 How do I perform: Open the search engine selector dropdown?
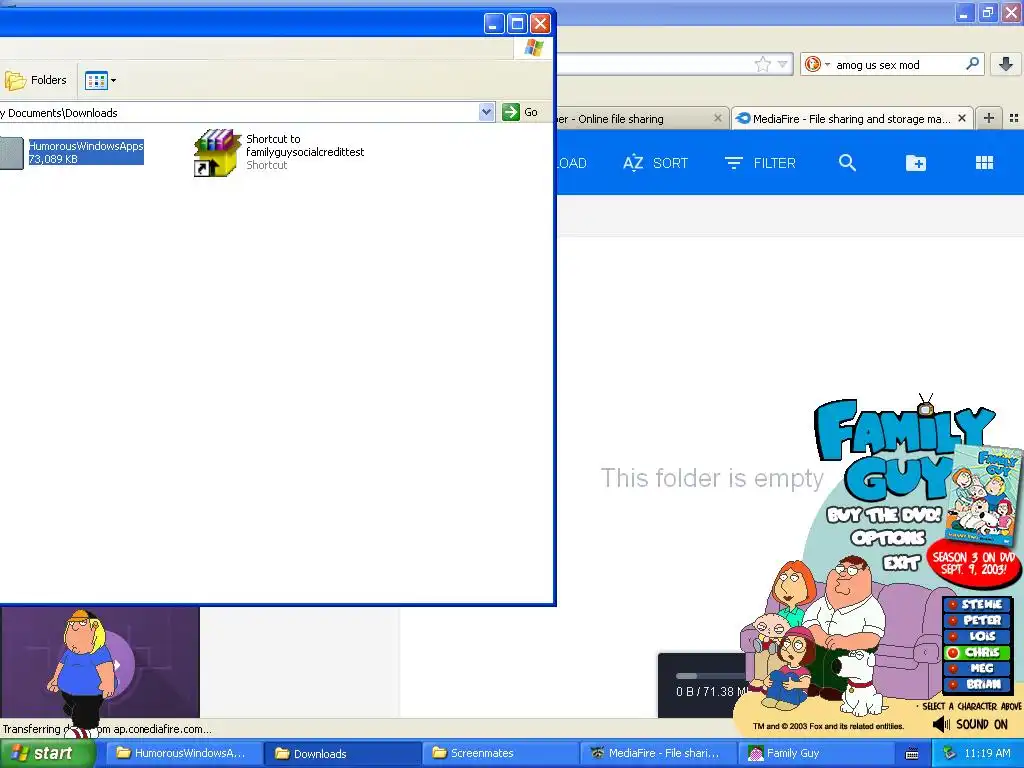pyautogui.click(x=817, y=64)
